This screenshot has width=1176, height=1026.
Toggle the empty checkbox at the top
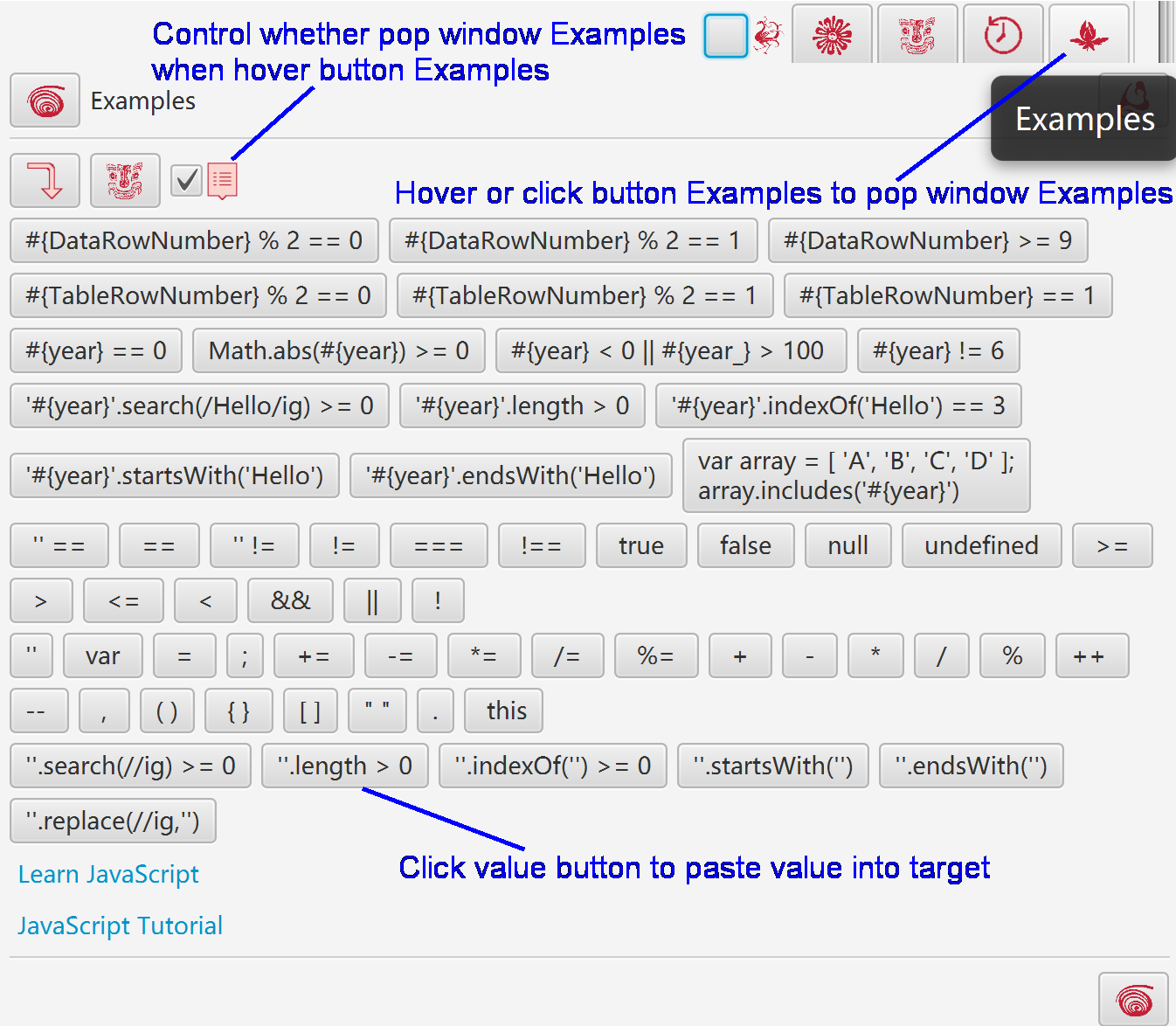click(x=726, y=36)
